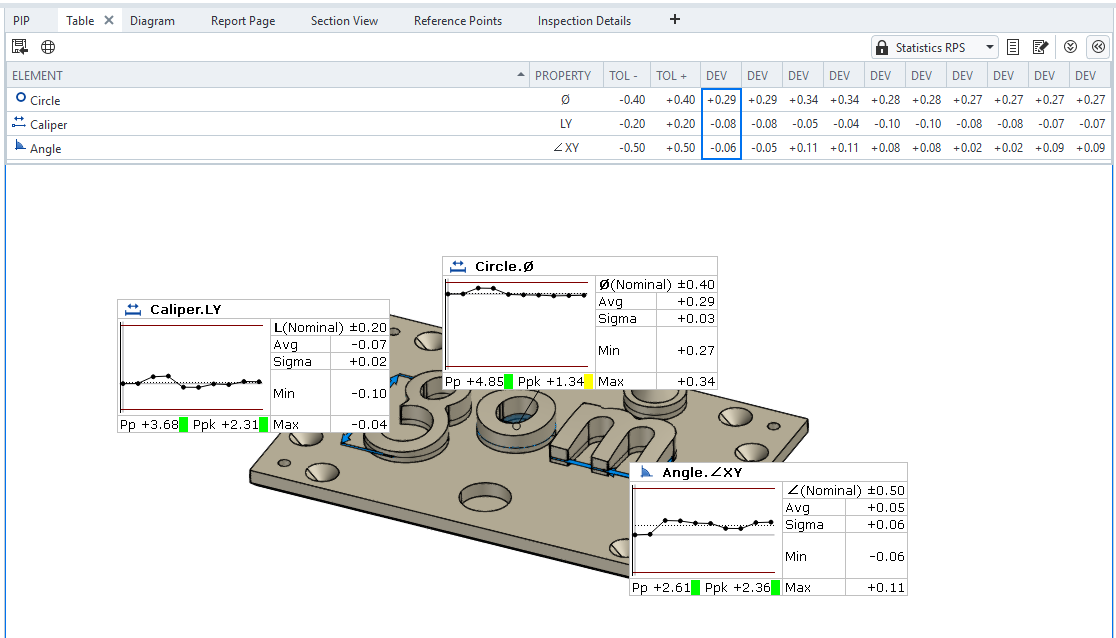Open the Report Page tab
This screenshot has height=638, width=1116.
[243, 20]
